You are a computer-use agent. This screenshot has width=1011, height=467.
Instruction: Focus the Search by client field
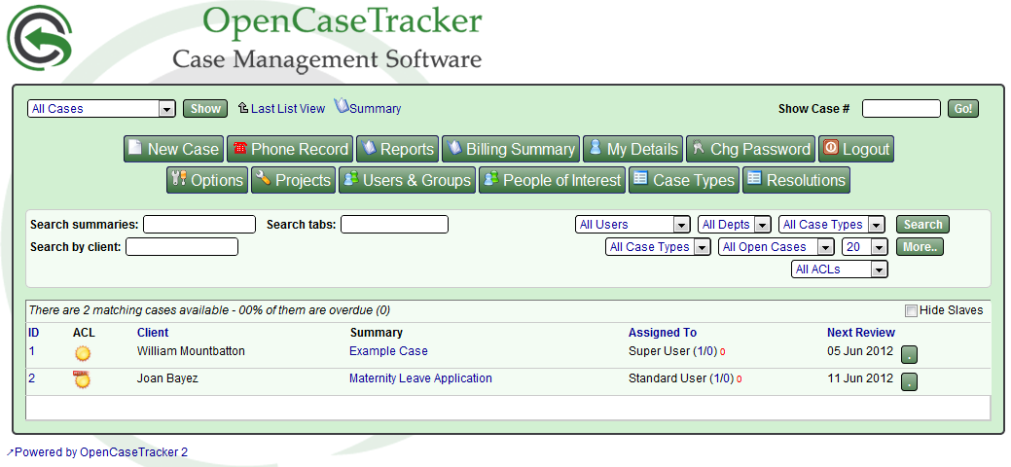(x=182, y=246)
